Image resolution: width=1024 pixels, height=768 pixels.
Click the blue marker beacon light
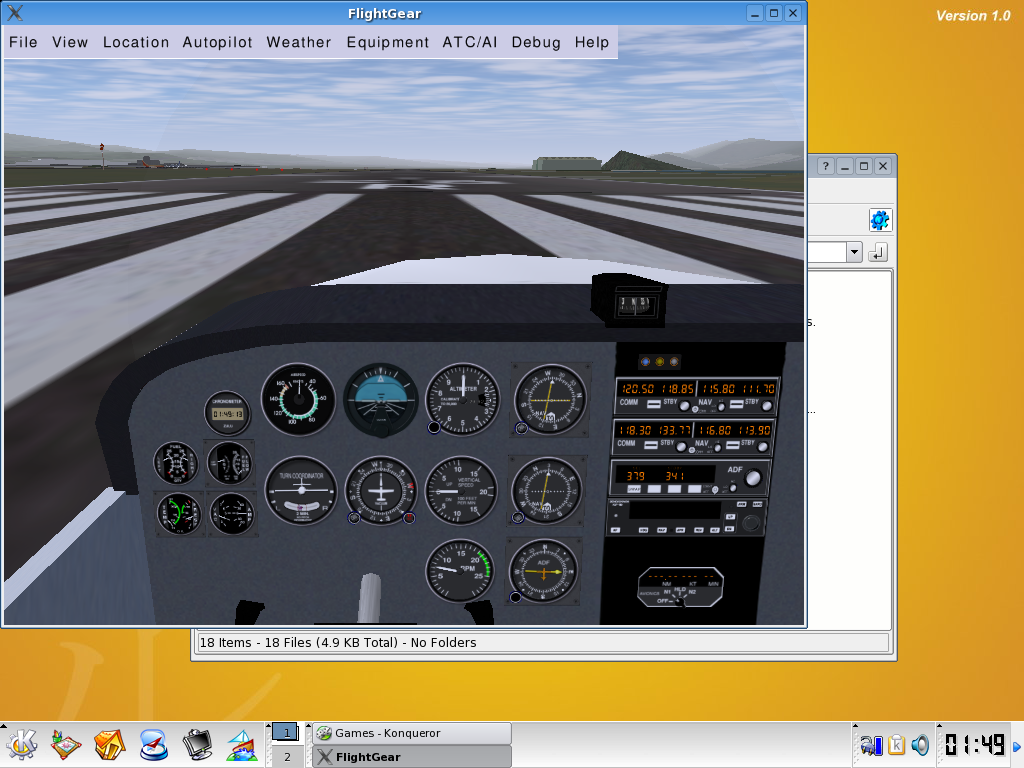click(645, 361)
